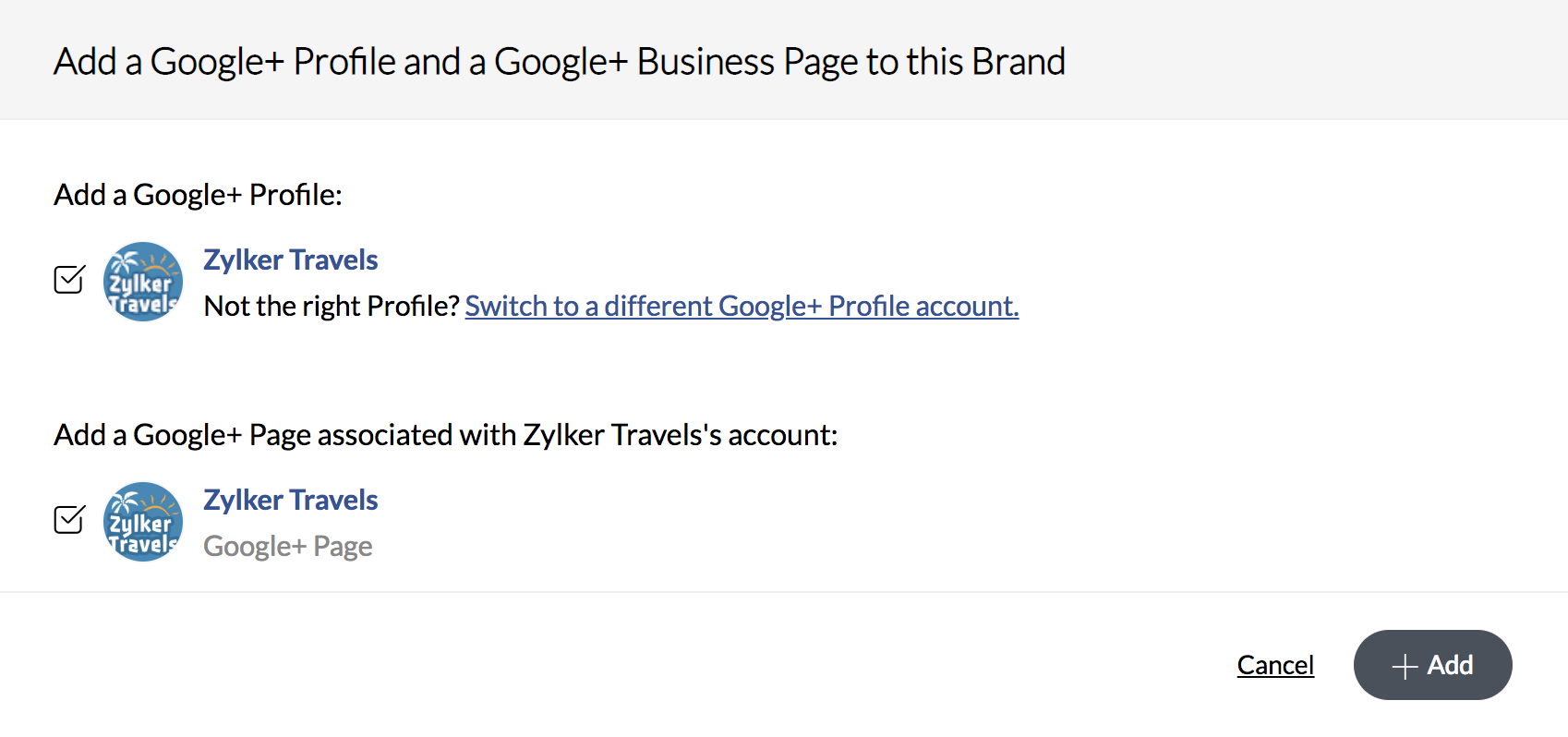Switch to a different Google+ Profile account

click(x=742, y=306)
